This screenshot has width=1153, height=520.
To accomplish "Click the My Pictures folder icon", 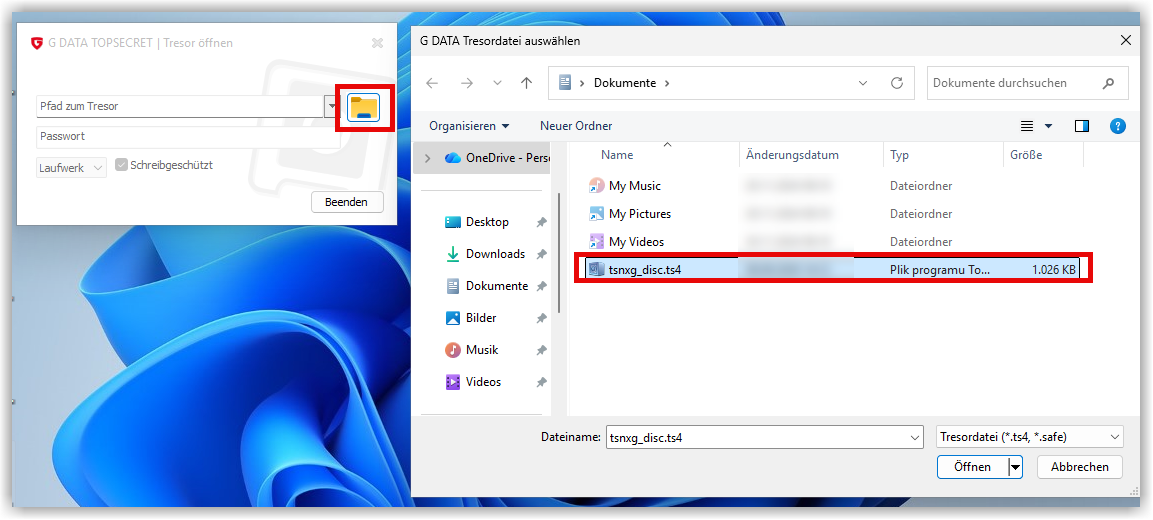I will pyautogui.click(x=596, y=214).
